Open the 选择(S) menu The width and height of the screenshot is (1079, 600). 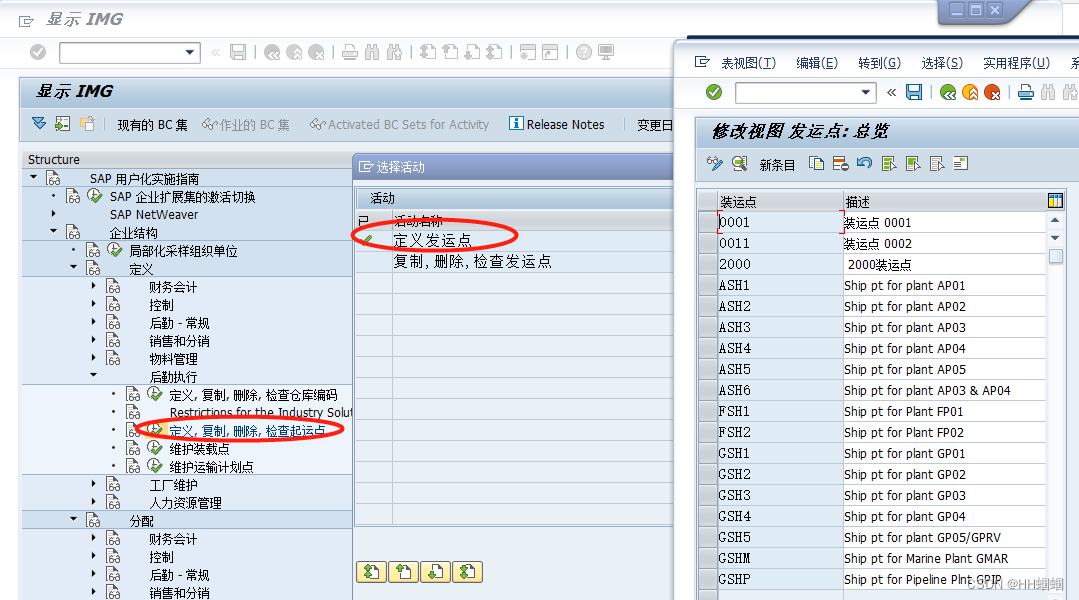coord(941,63)
